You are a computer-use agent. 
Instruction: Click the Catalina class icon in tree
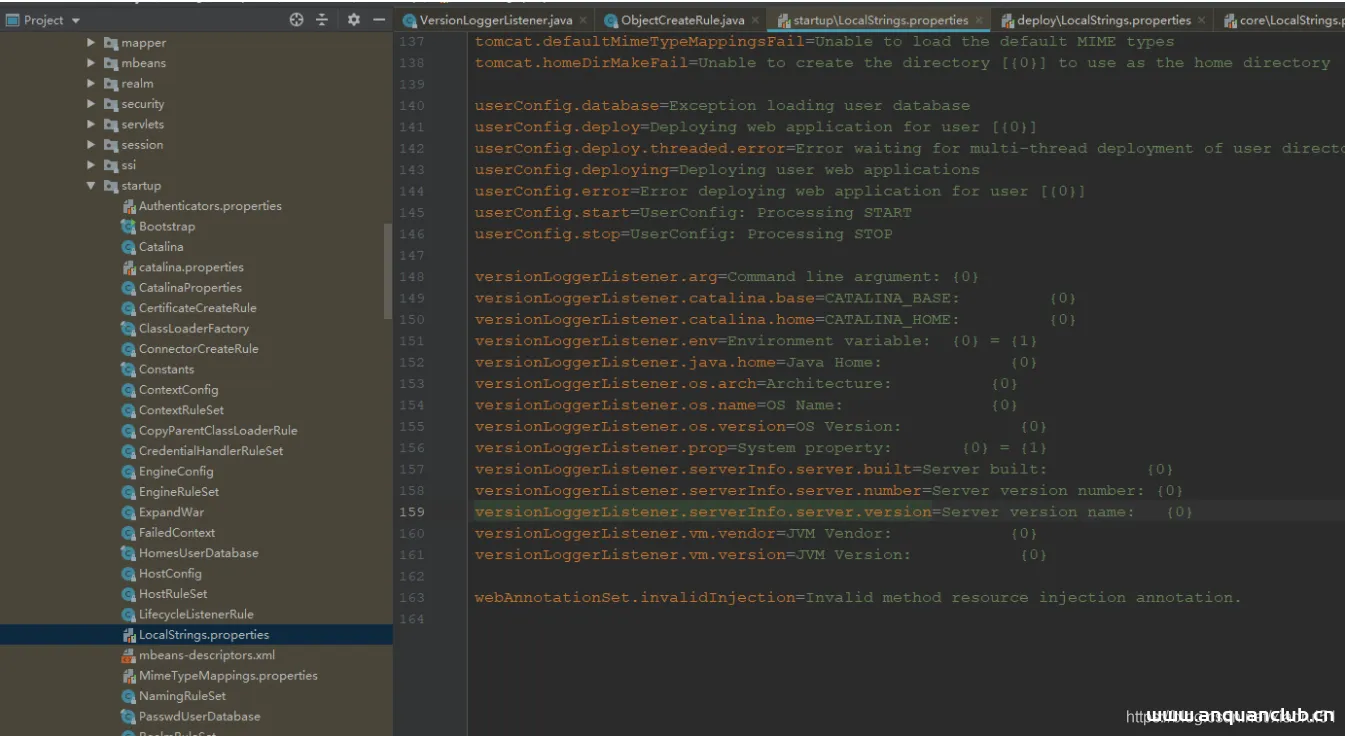click(x=128, y=247)
